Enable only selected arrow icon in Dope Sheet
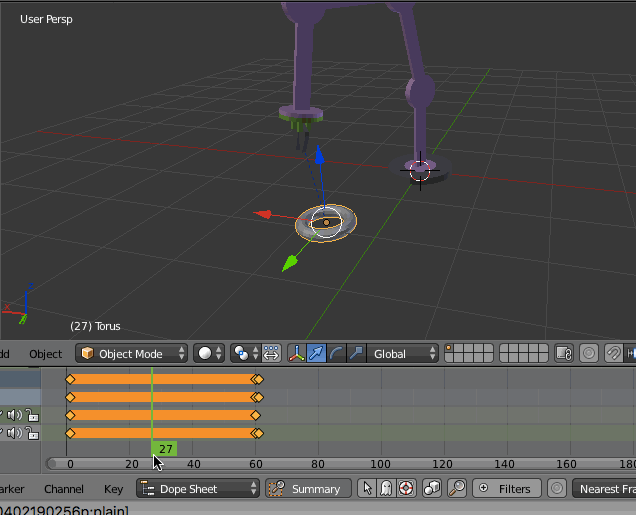The height and width of the screenshot is (515, 636). click(x=367, y=488)
